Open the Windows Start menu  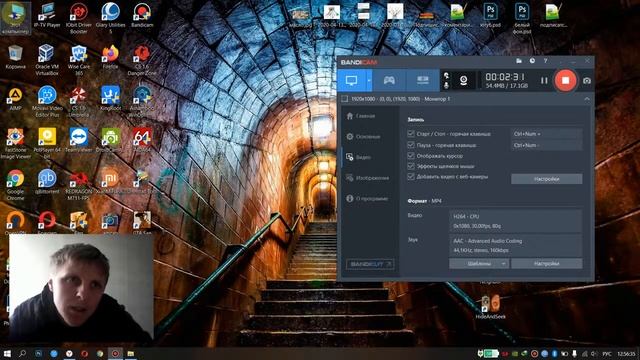(7, 353)
